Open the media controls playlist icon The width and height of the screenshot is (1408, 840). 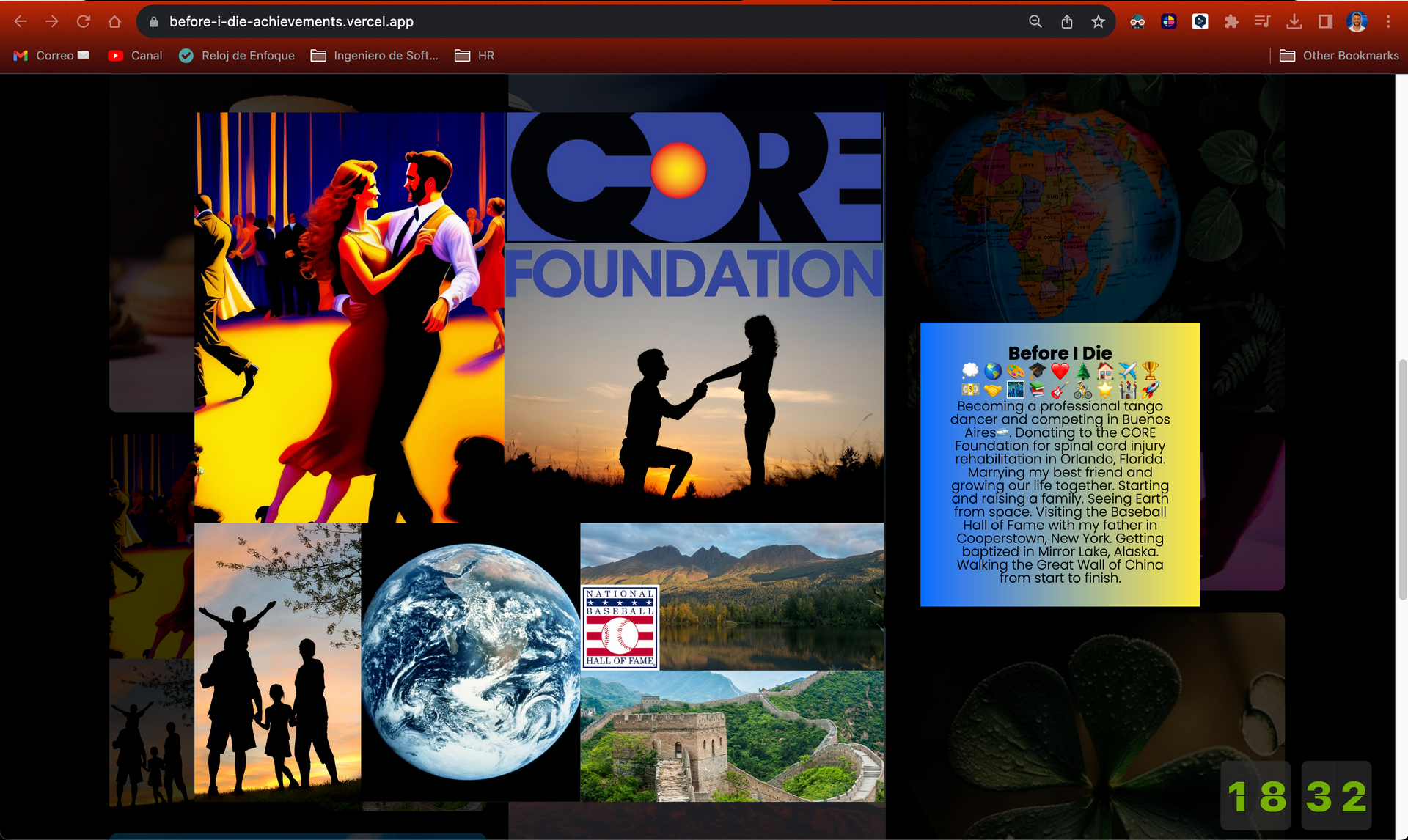tap(1263, 22)
